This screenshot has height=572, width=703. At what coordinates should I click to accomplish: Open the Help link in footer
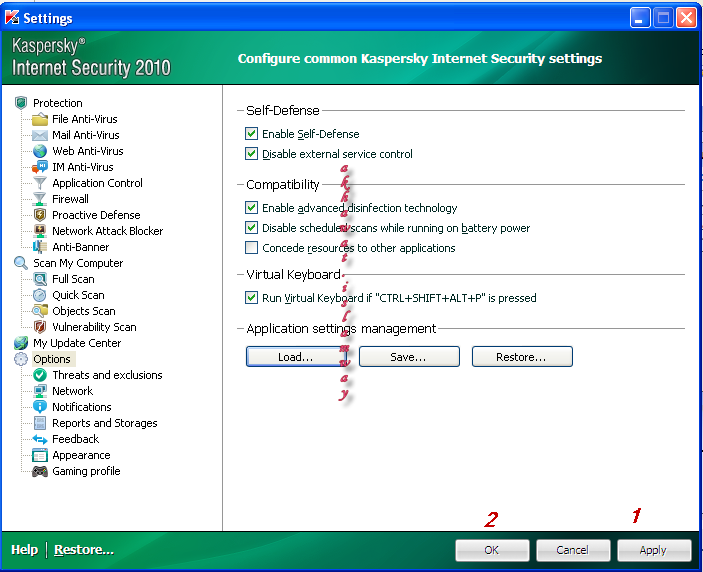click(24, 550)
